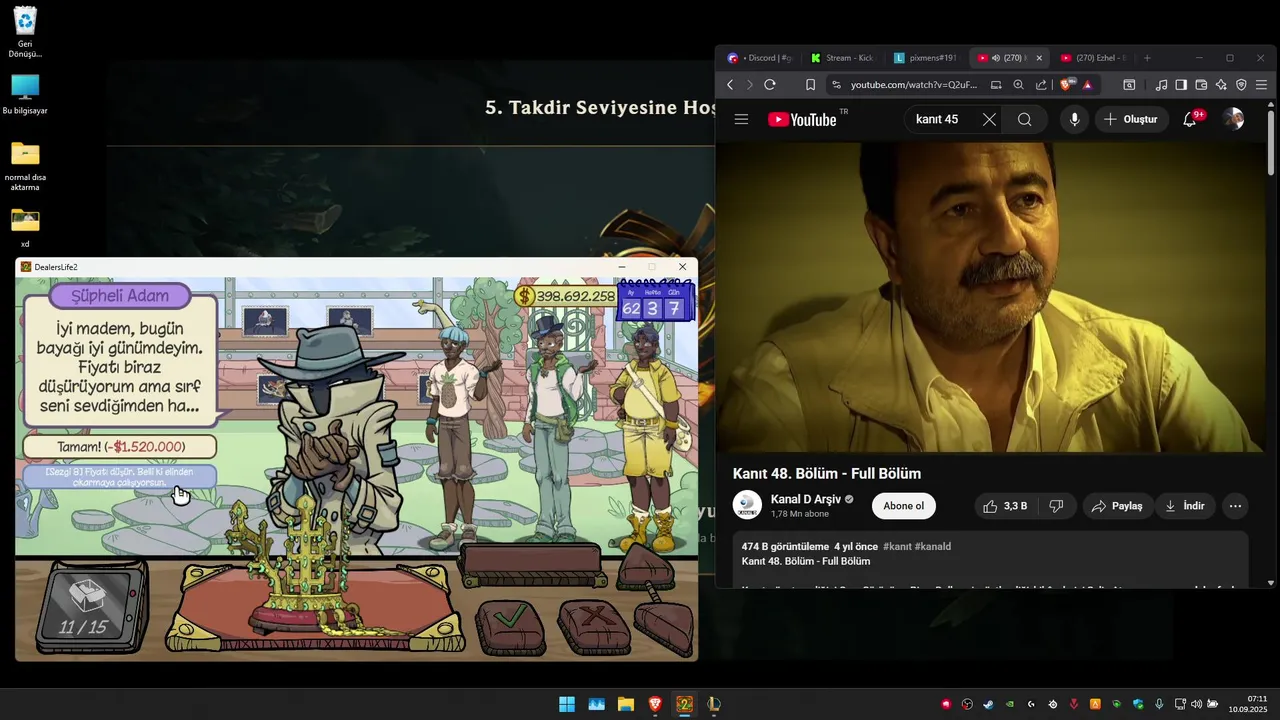Viewport: 1280px width, 720px height.
Task: Open Leo AI sparkle icon
Action: coord(1221,85)
